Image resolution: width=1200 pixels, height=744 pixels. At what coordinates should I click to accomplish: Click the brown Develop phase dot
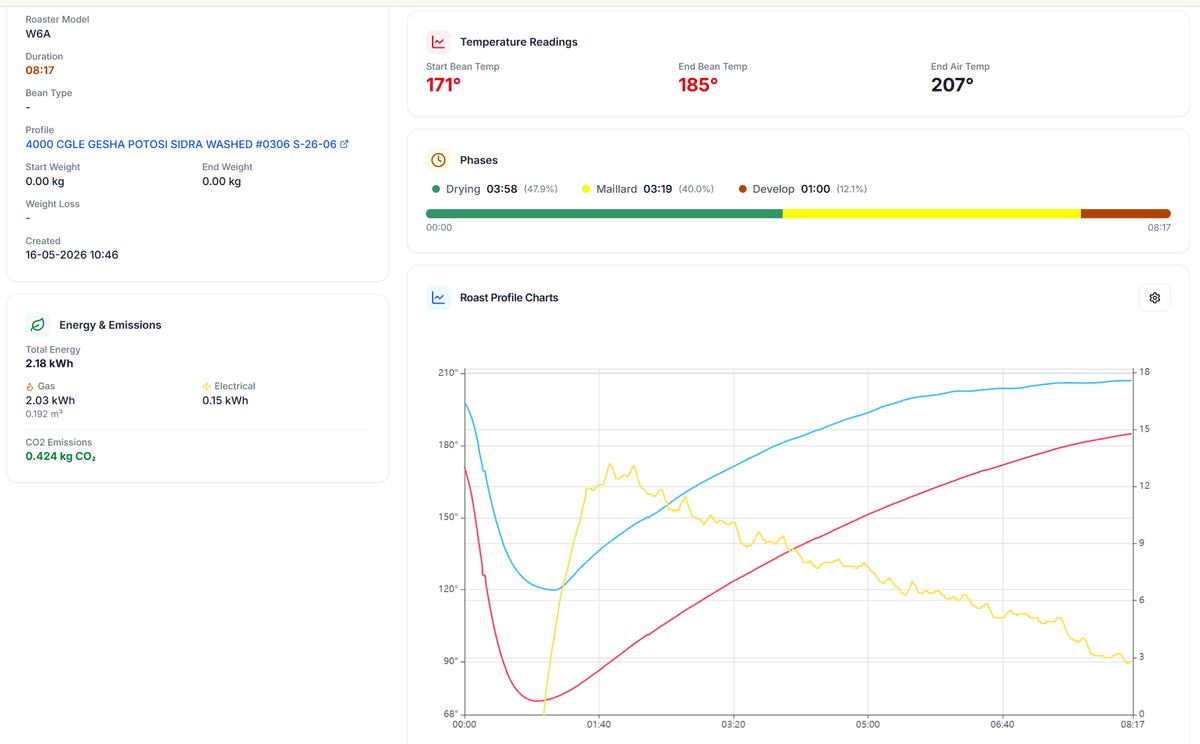click(x=743, y=189)
